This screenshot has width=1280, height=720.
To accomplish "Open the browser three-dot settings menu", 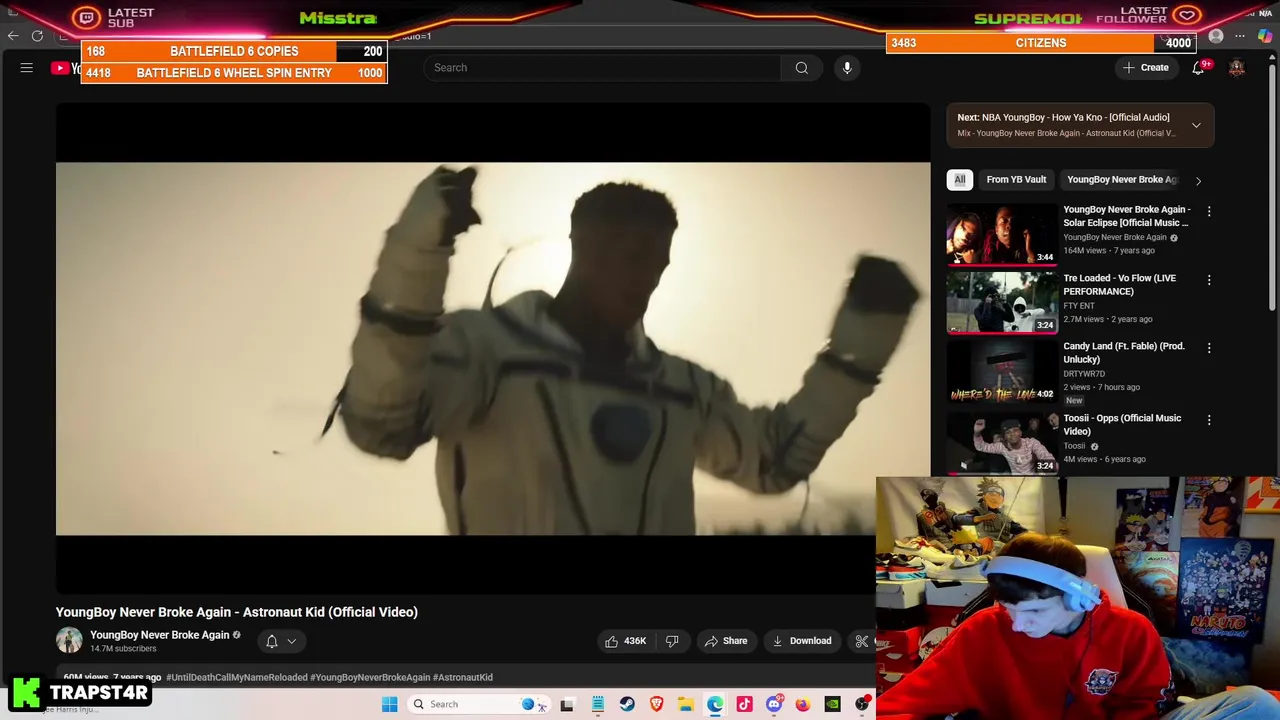I will tap(1240, 36).
